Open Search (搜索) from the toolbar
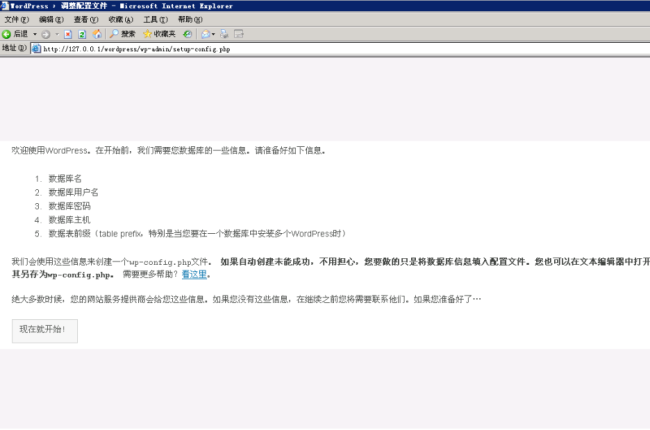The height and width of the screenshot is (430, 650). tap(122, 34)
